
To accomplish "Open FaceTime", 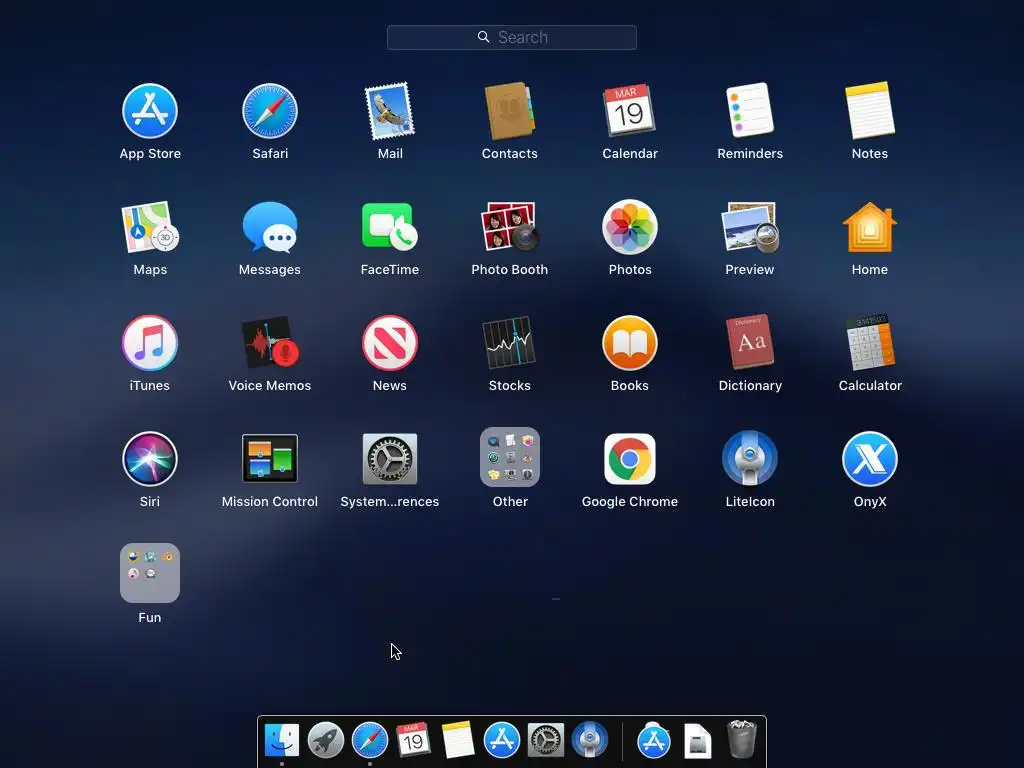I will point(390,227).
